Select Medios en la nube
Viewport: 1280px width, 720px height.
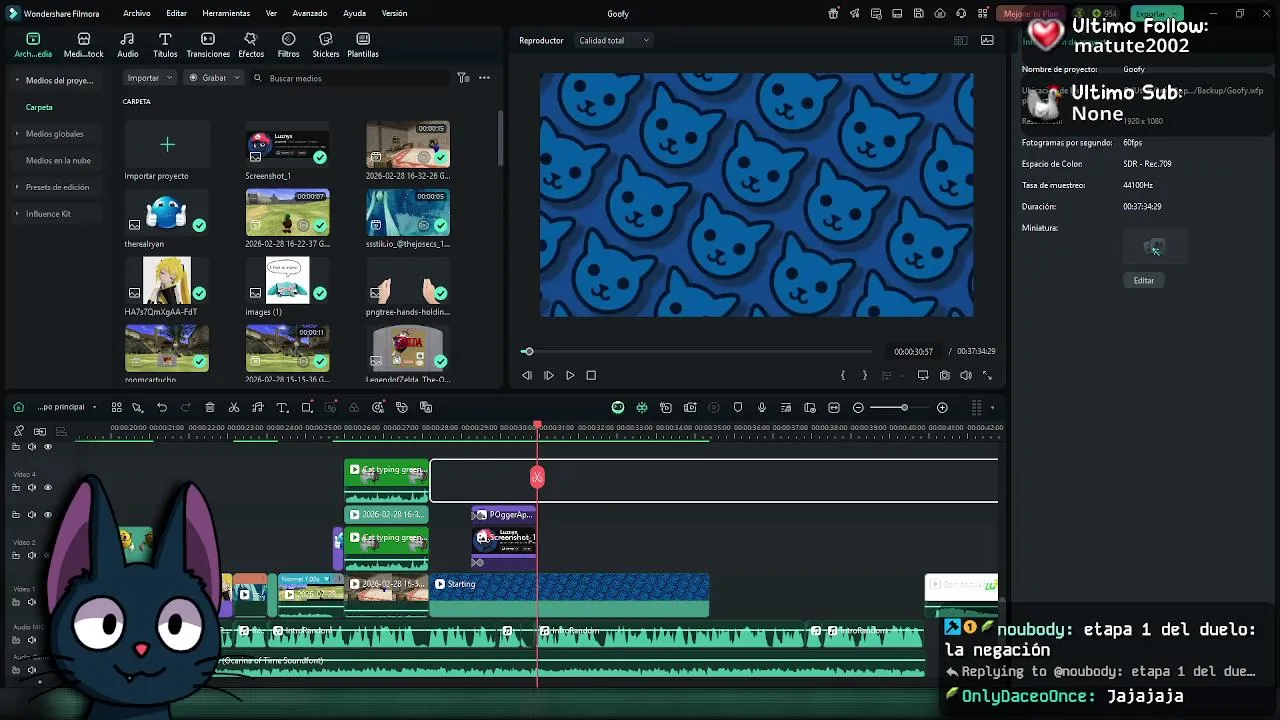tap(58, 160)
